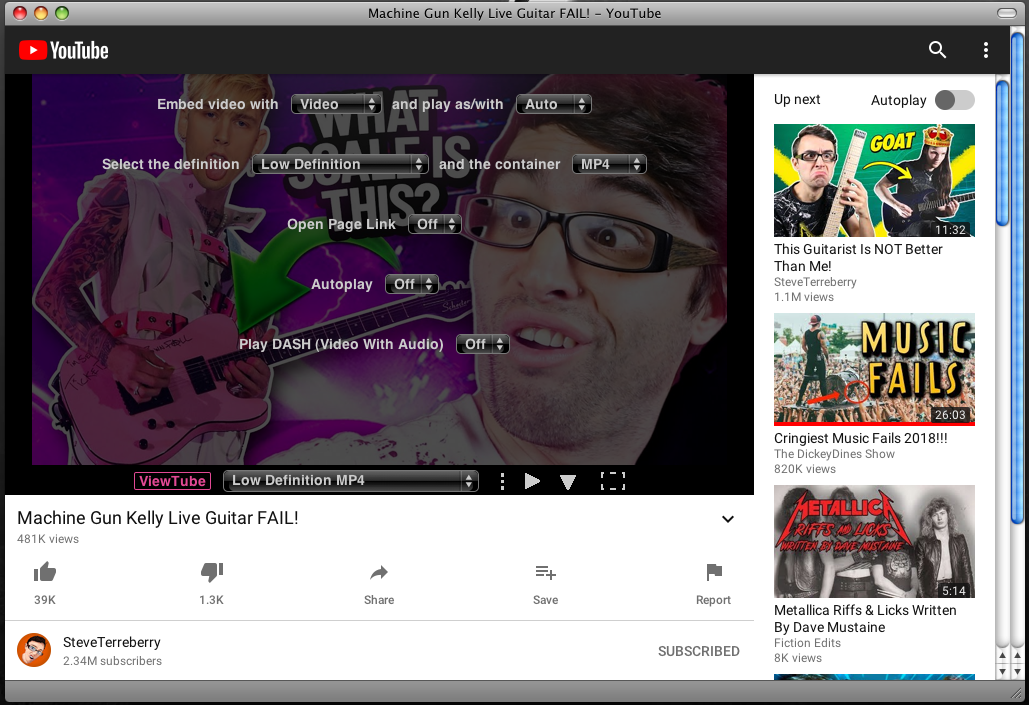
Task: Click the YouTube logo
Action: click(x=63, y=51)
